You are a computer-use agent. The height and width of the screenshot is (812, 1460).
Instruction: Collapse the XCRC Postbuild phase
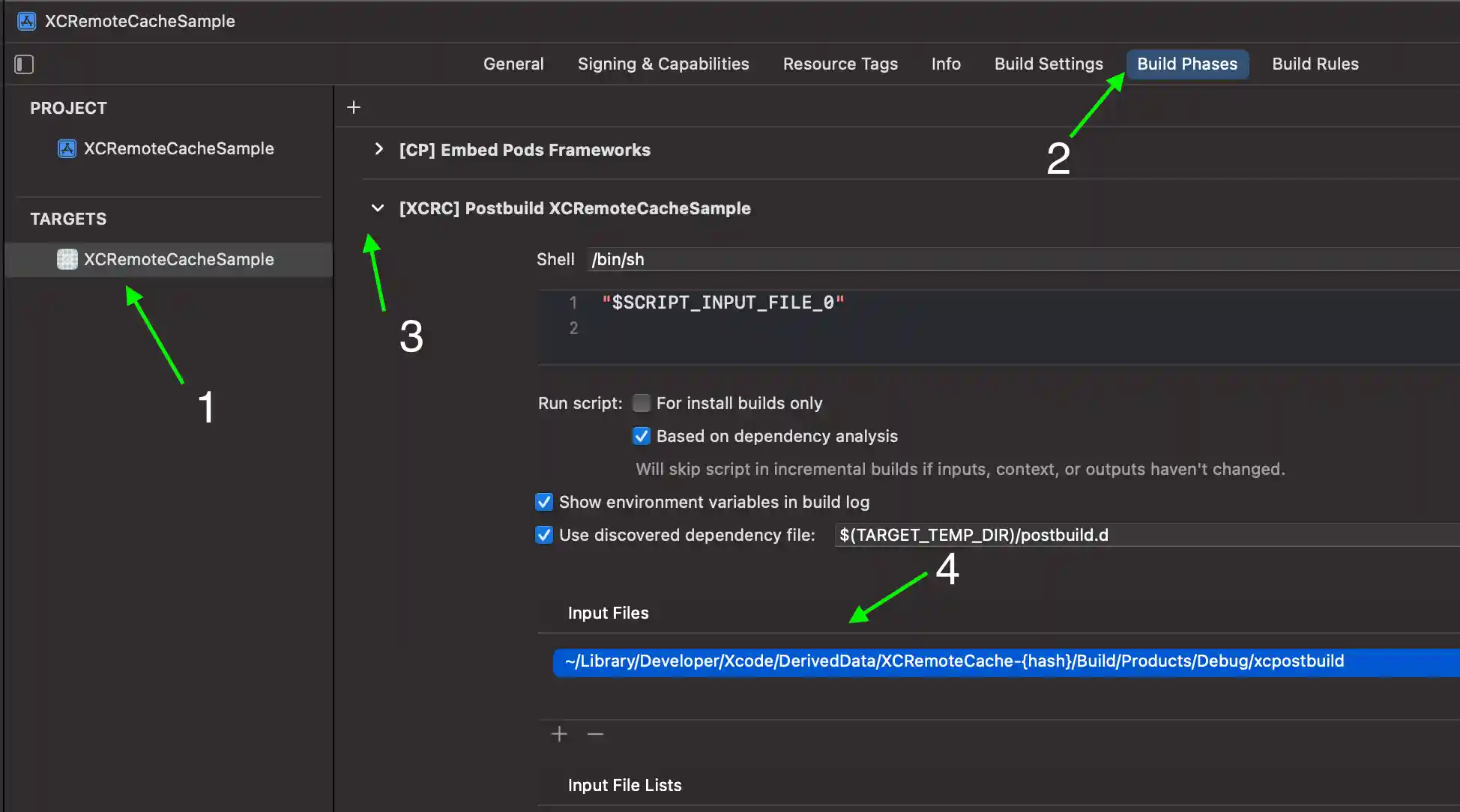click(x=378, y=208)
